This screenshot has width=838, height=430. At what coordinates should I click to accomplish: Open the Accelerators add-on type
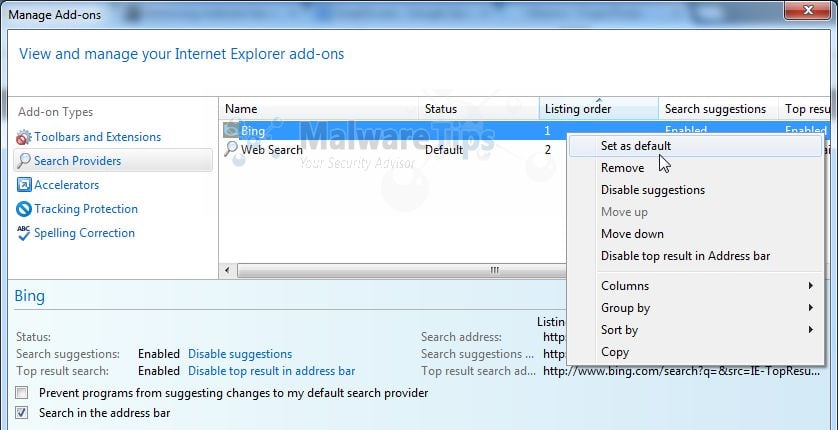click(66, 185)
